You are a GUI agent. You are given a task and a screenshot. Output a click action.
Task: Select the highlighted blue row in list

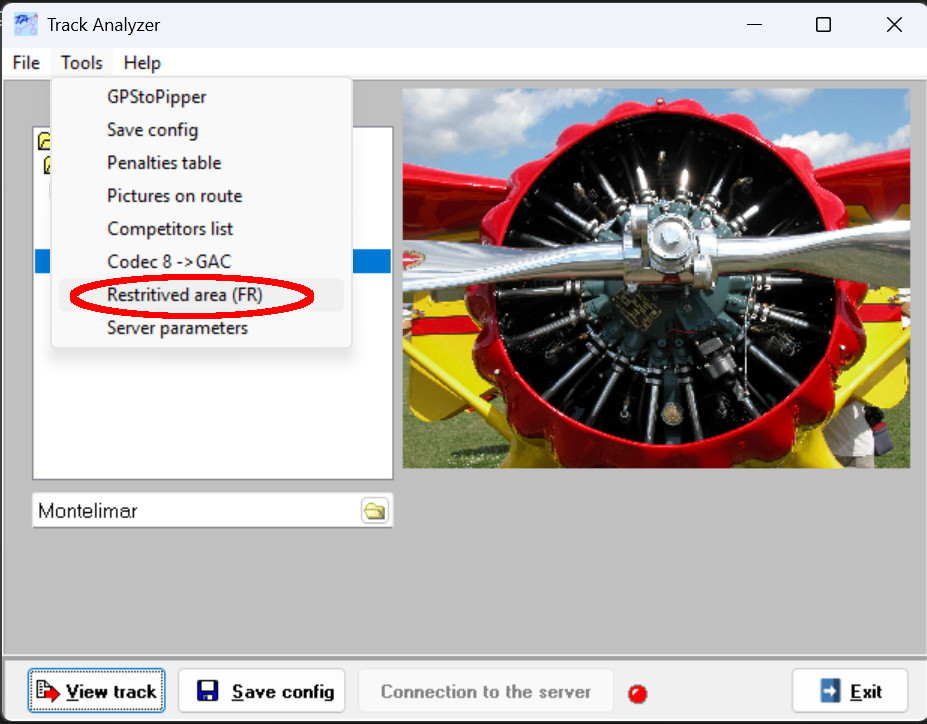[370, 261]
